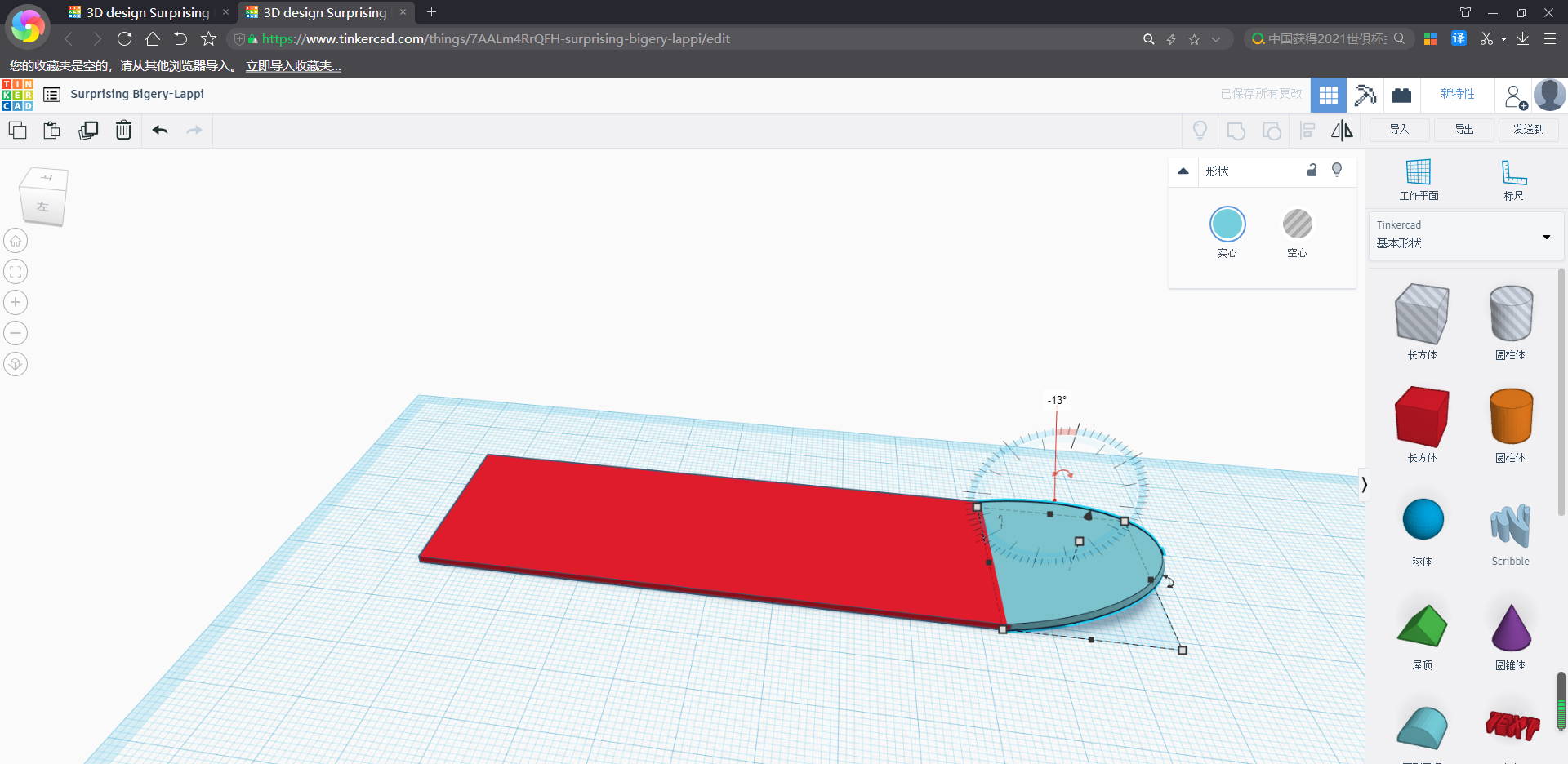
Task: Click the Show all lightbulb icon in toolbar
Action: (1200, 131)
